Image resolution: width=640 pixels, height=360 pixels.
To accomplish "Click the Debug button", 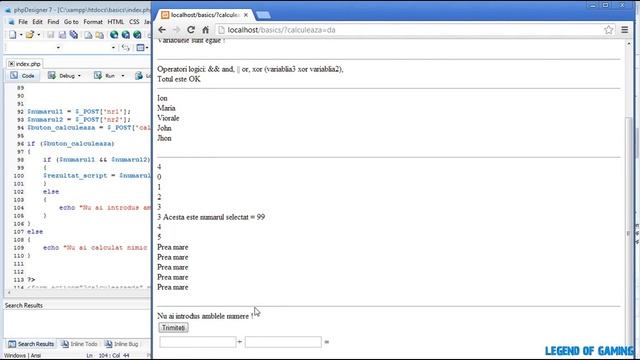I will tap(61, 76).
